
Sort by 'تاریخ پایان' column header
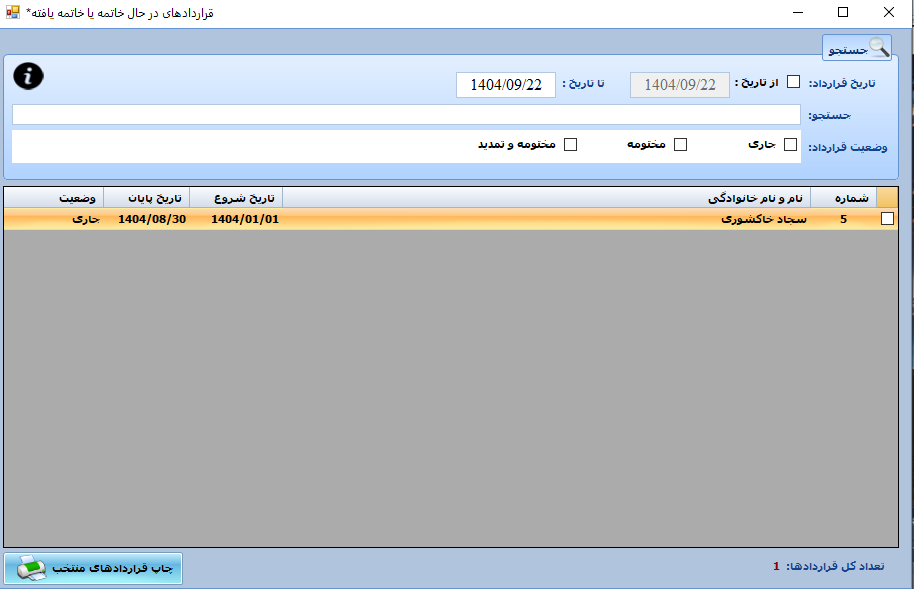[x=146, y=197]
